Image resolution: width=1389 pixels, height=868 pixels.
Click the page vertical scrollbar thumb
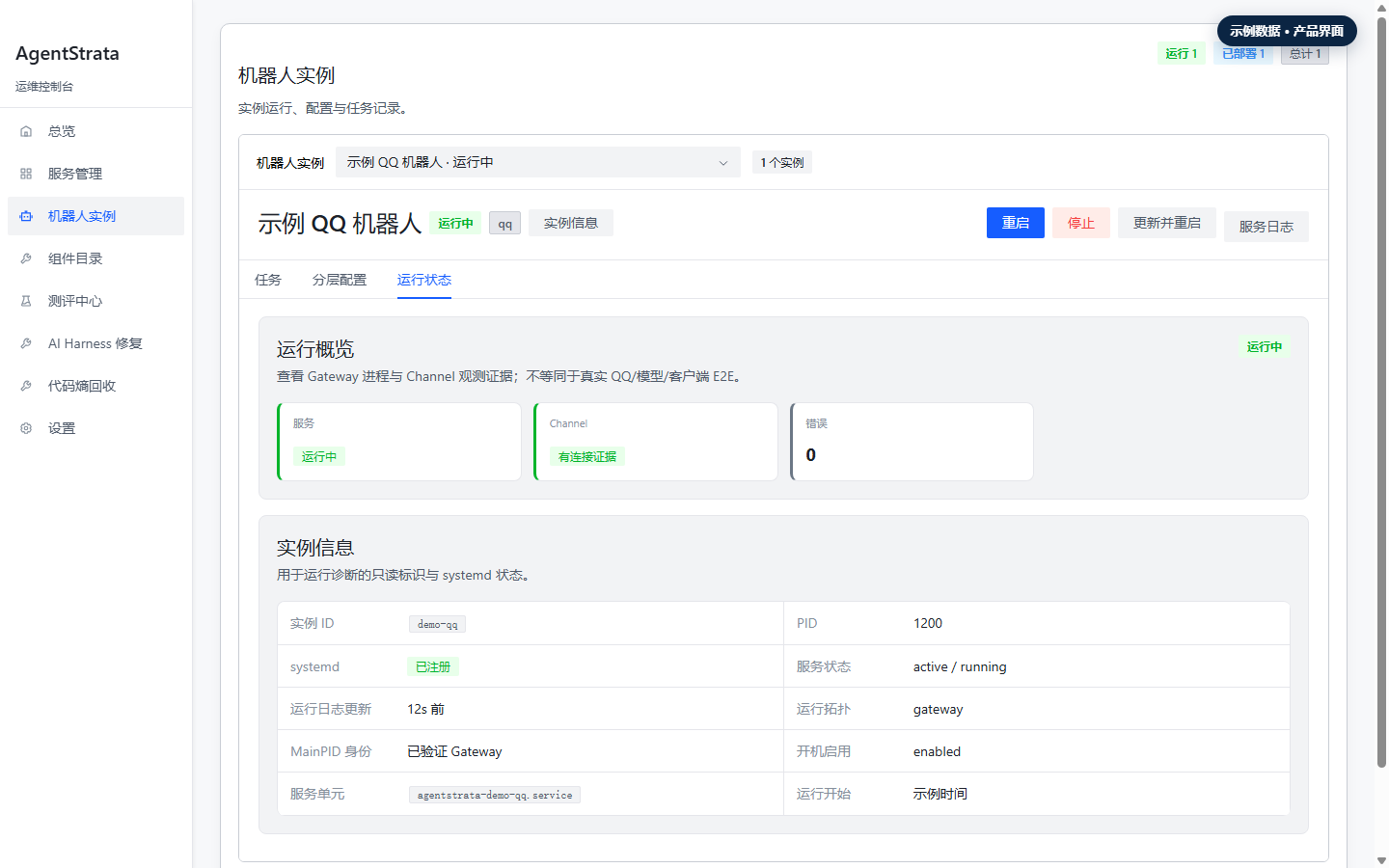click(x=1381, y=392)
